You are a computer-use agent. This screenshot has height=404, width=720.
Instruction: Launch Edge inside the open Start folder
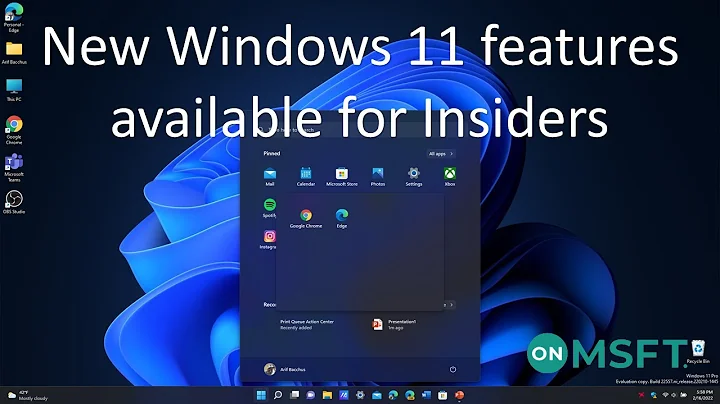[x=342, y=219]
